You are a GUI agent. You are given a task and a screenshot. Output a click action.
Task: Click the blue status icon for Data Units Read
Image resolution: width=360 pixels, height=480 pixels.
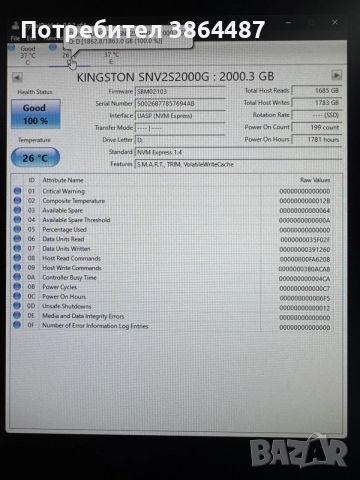(17, 239)
